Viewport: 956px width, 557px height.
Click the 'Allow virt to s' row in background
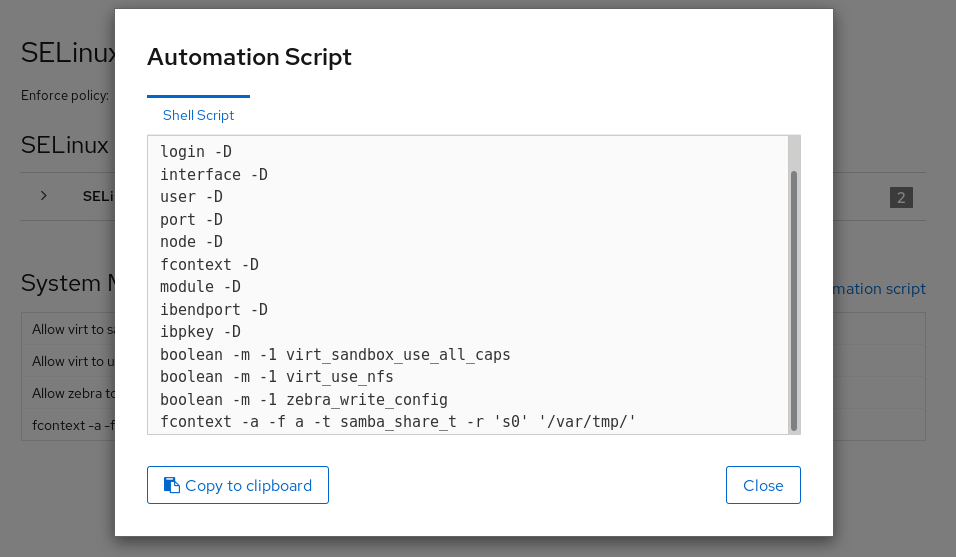pos(68,329)
